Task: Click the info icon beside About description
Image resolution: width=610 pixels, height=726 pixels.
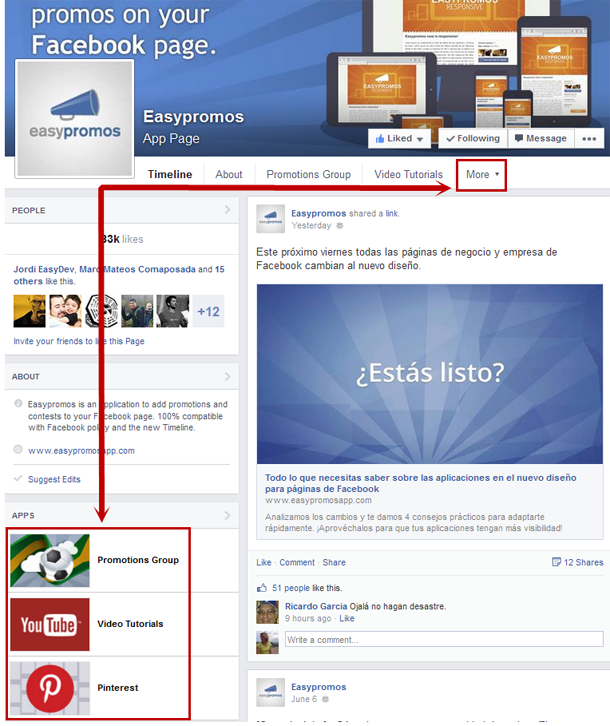Action: (18, 403)
